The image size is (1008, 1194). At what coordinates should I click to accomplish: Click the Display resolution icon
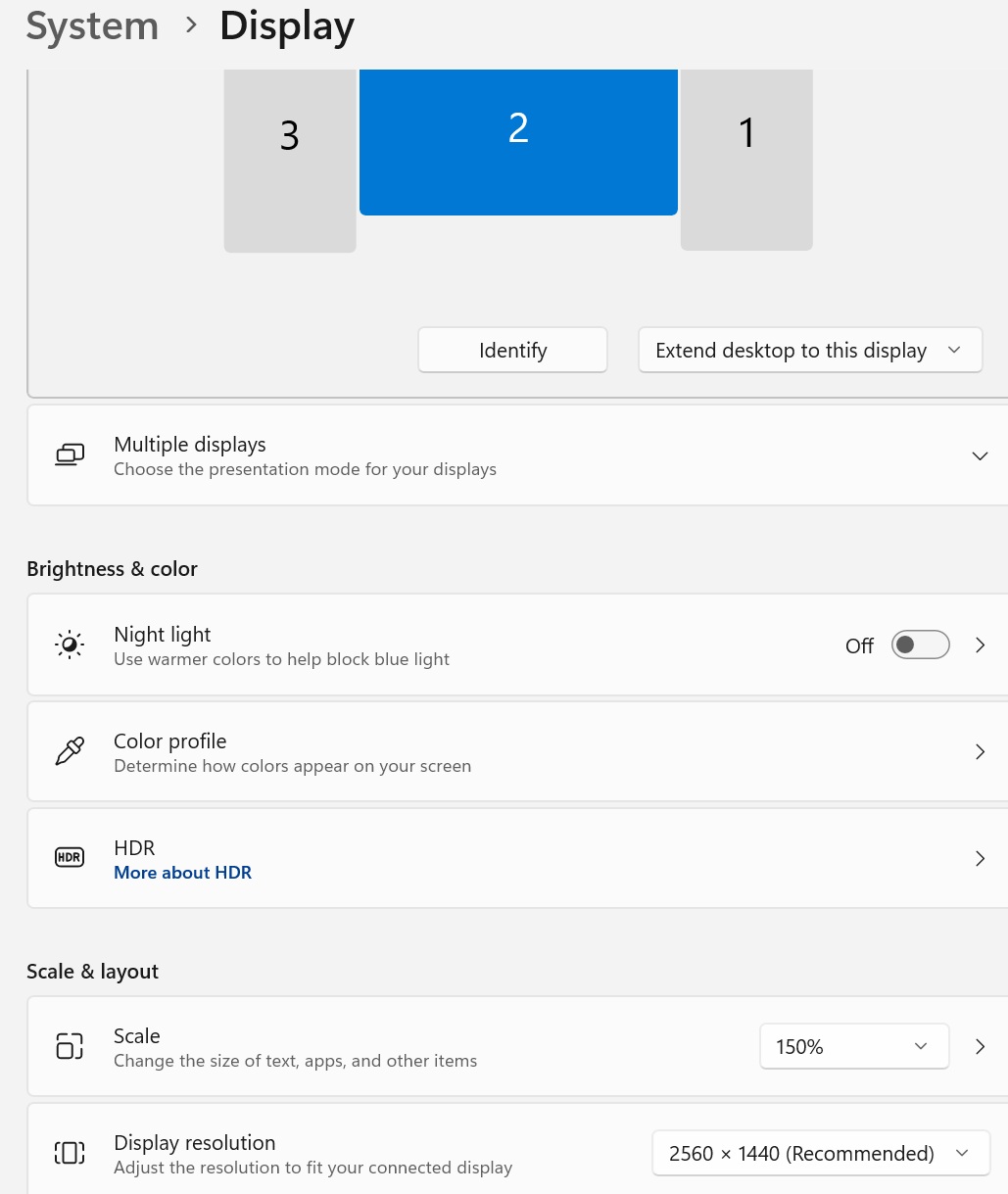(70, 1153)
